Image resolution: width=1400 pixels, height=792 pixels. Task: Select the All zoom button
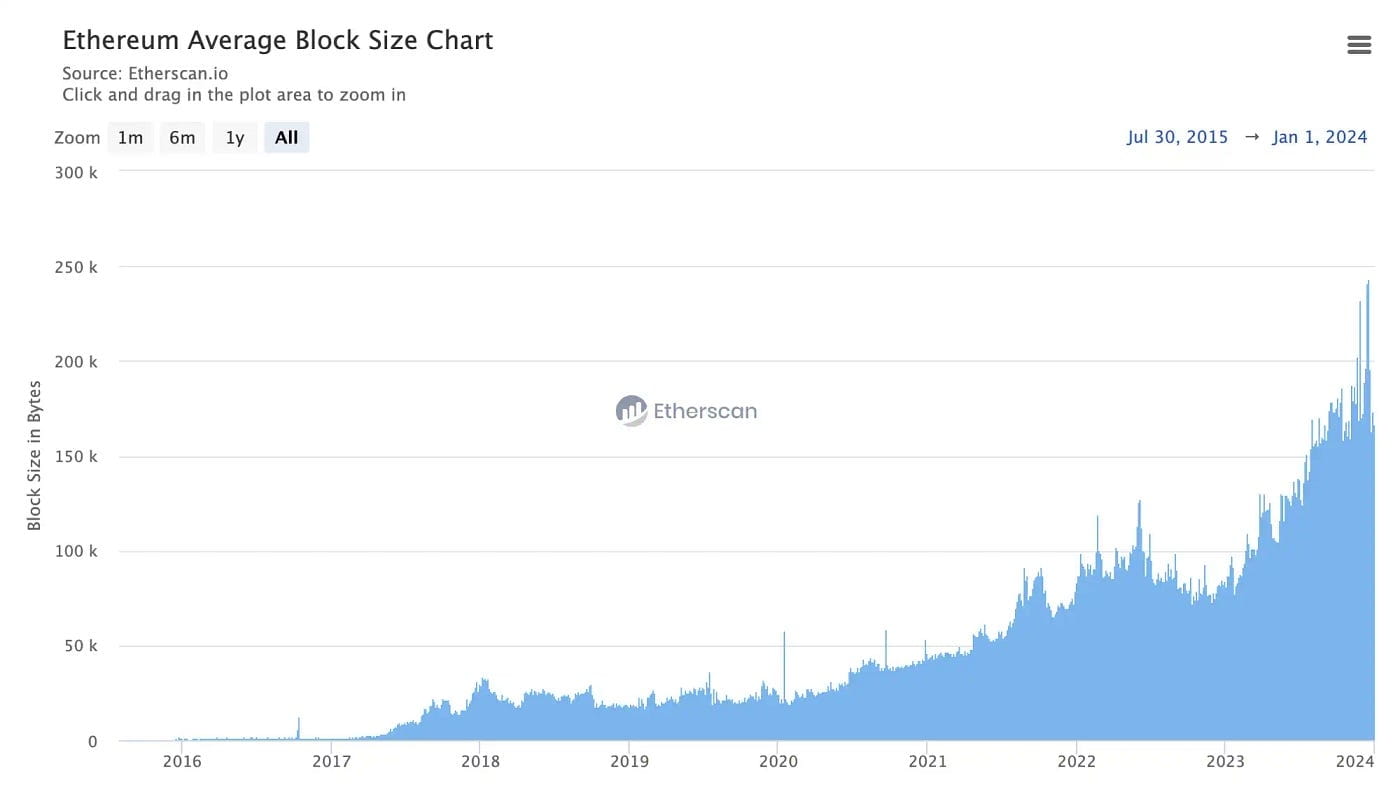click(287, 138)
